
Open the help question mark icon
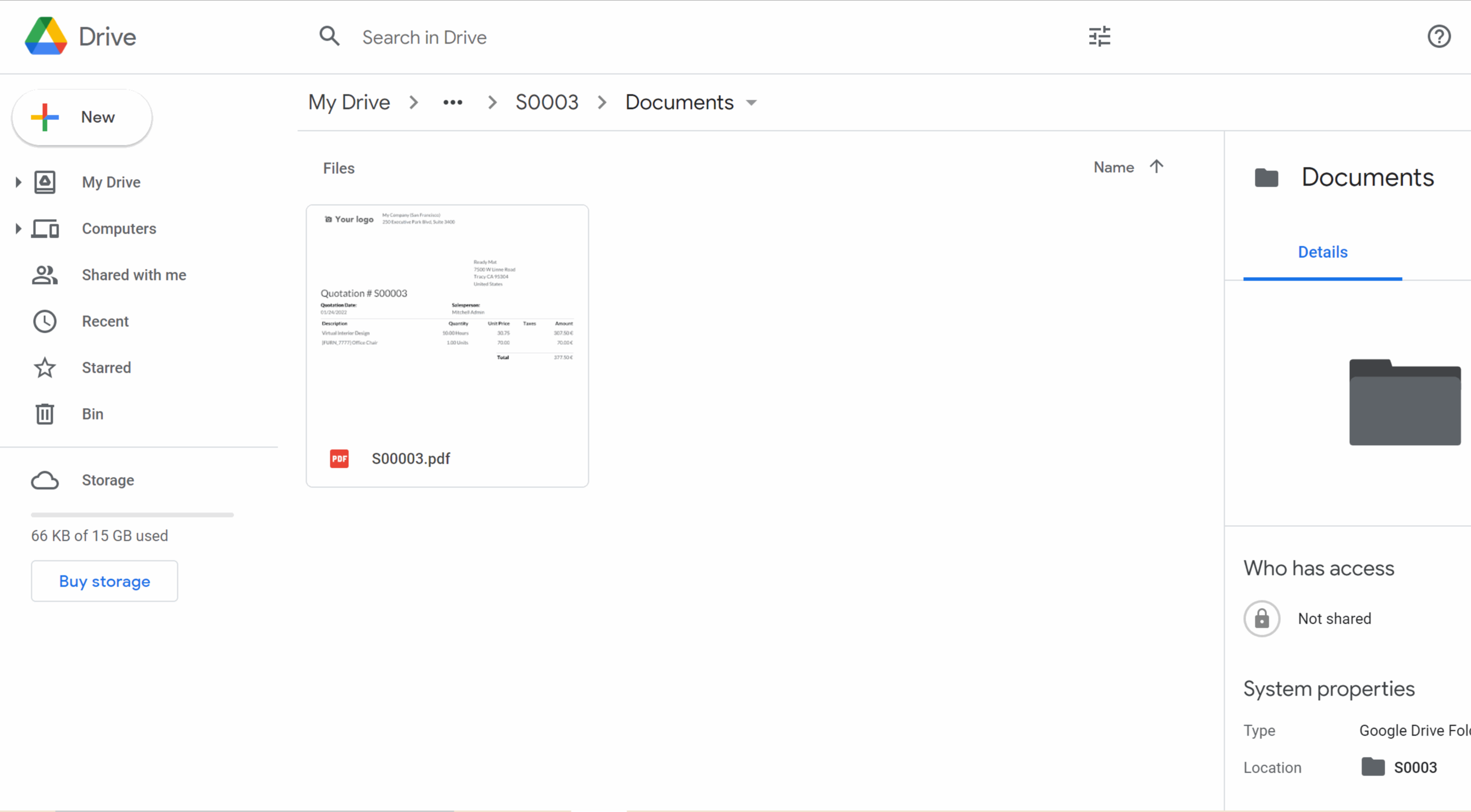click(1439, 37)
